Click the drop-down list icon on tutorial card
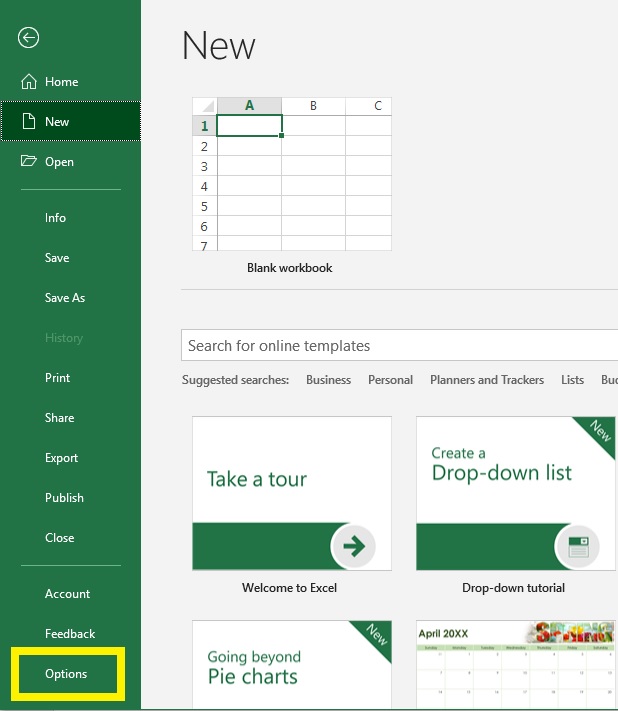Viewport: 618px width, 711px height. pos(578,547)
